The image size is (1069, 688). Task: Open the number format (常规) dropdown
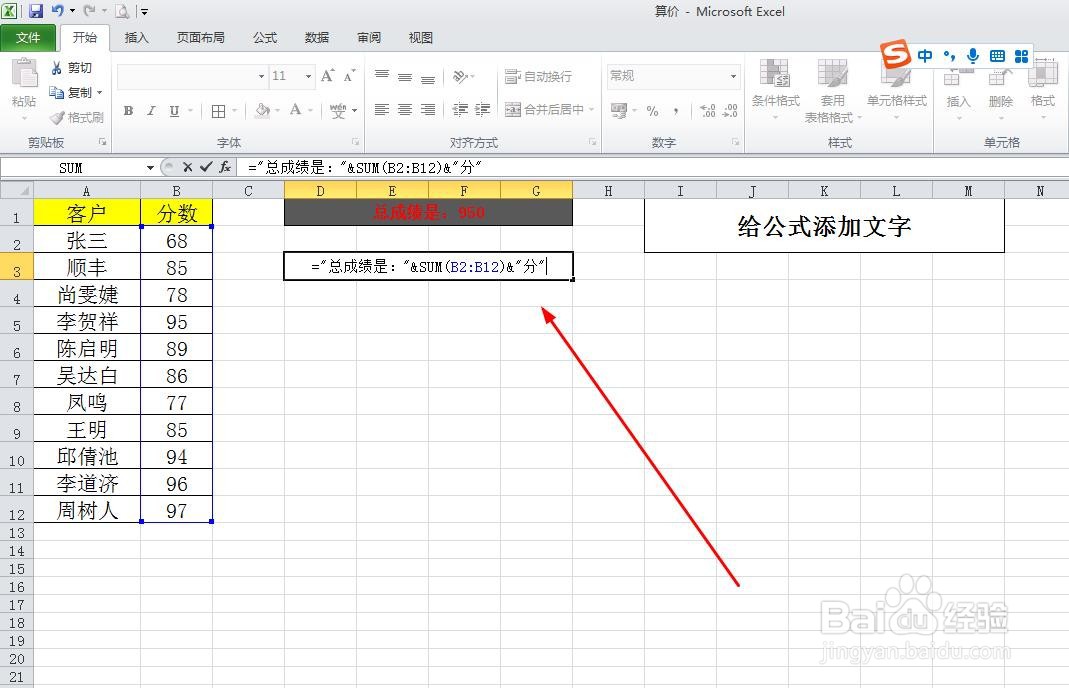[x=734, y=76]
